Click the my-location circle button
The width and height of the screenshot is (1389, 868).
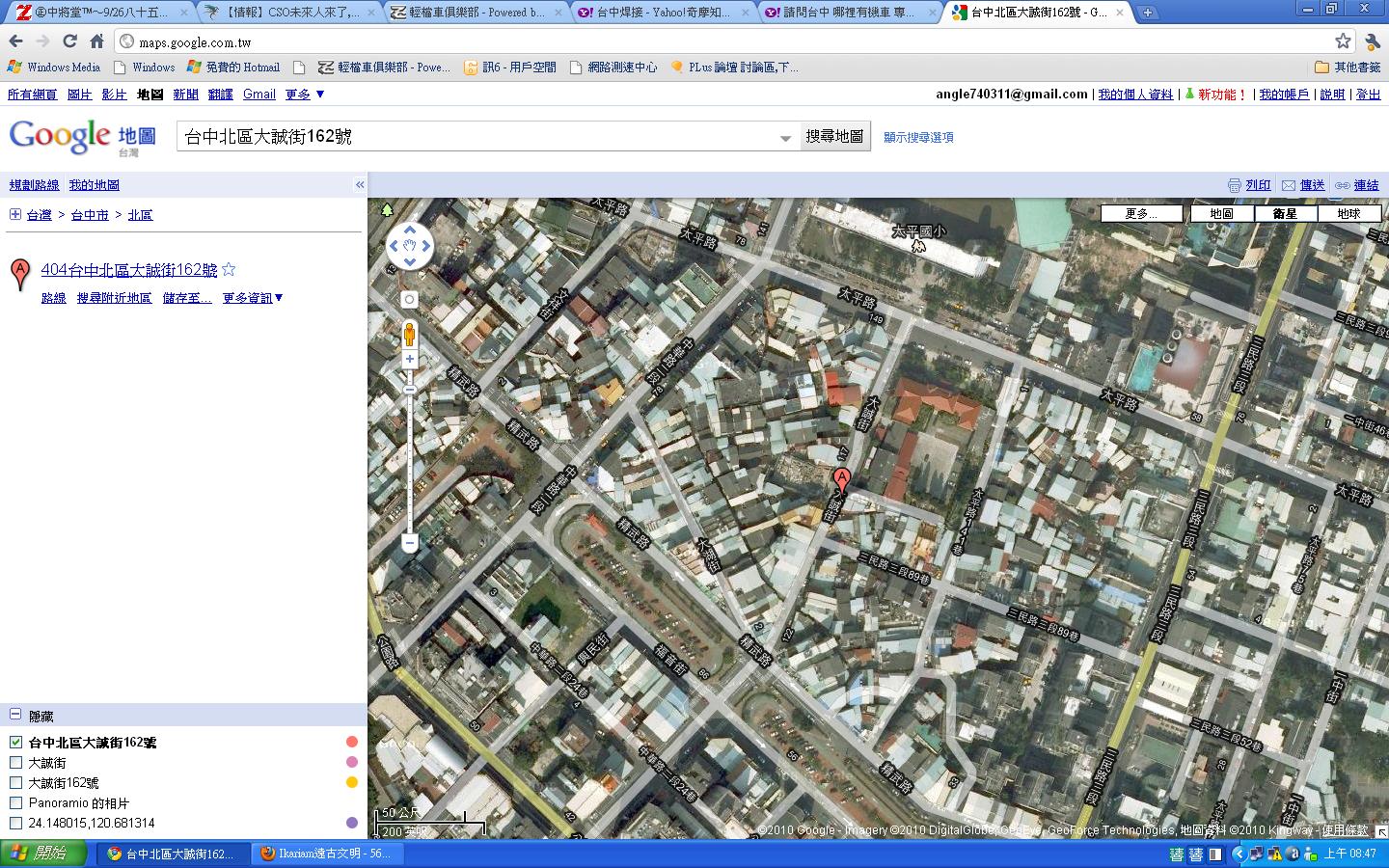click(409, 300)
